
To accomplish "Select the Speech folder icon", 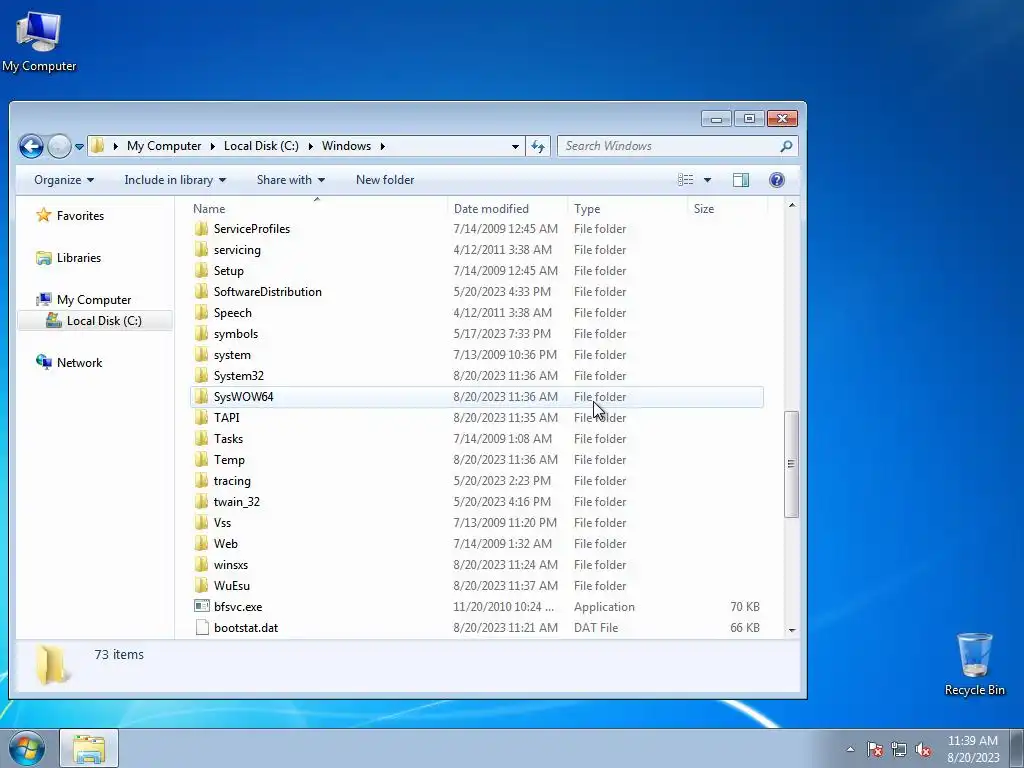I will pyautogui.click(x=202, y=313).
